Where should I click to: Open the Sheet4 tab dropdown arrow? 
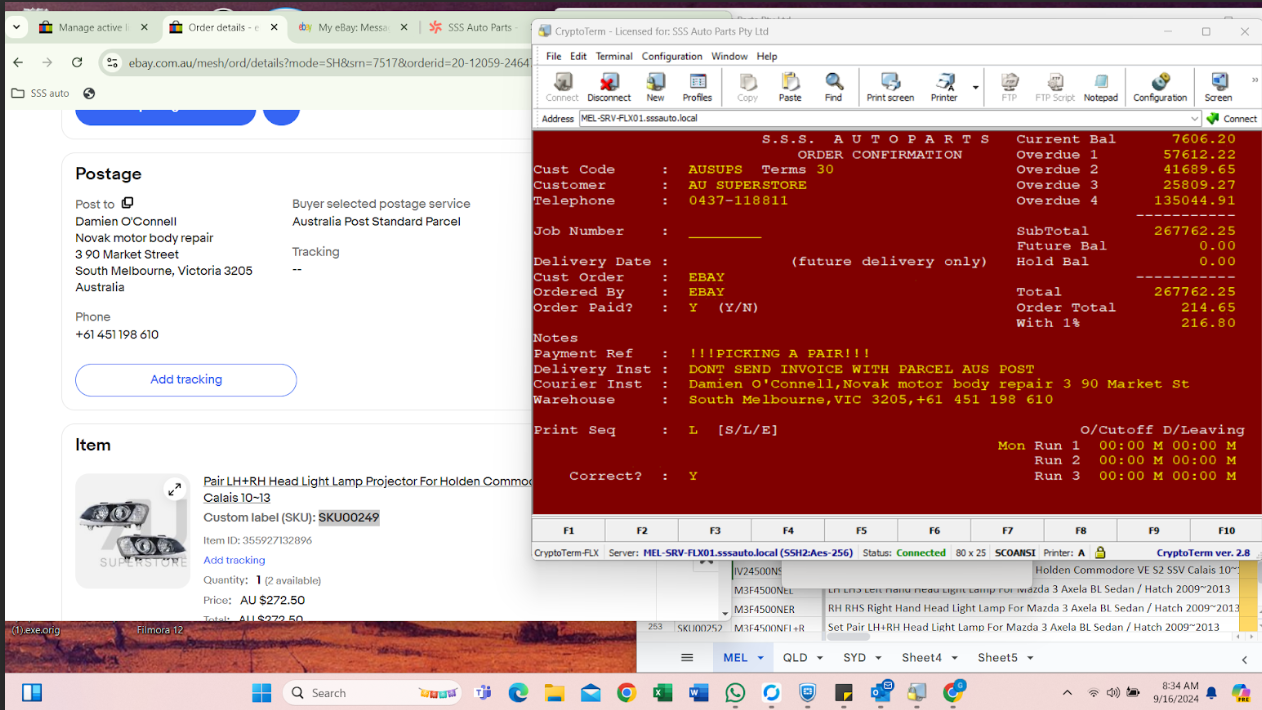[954, 658]
